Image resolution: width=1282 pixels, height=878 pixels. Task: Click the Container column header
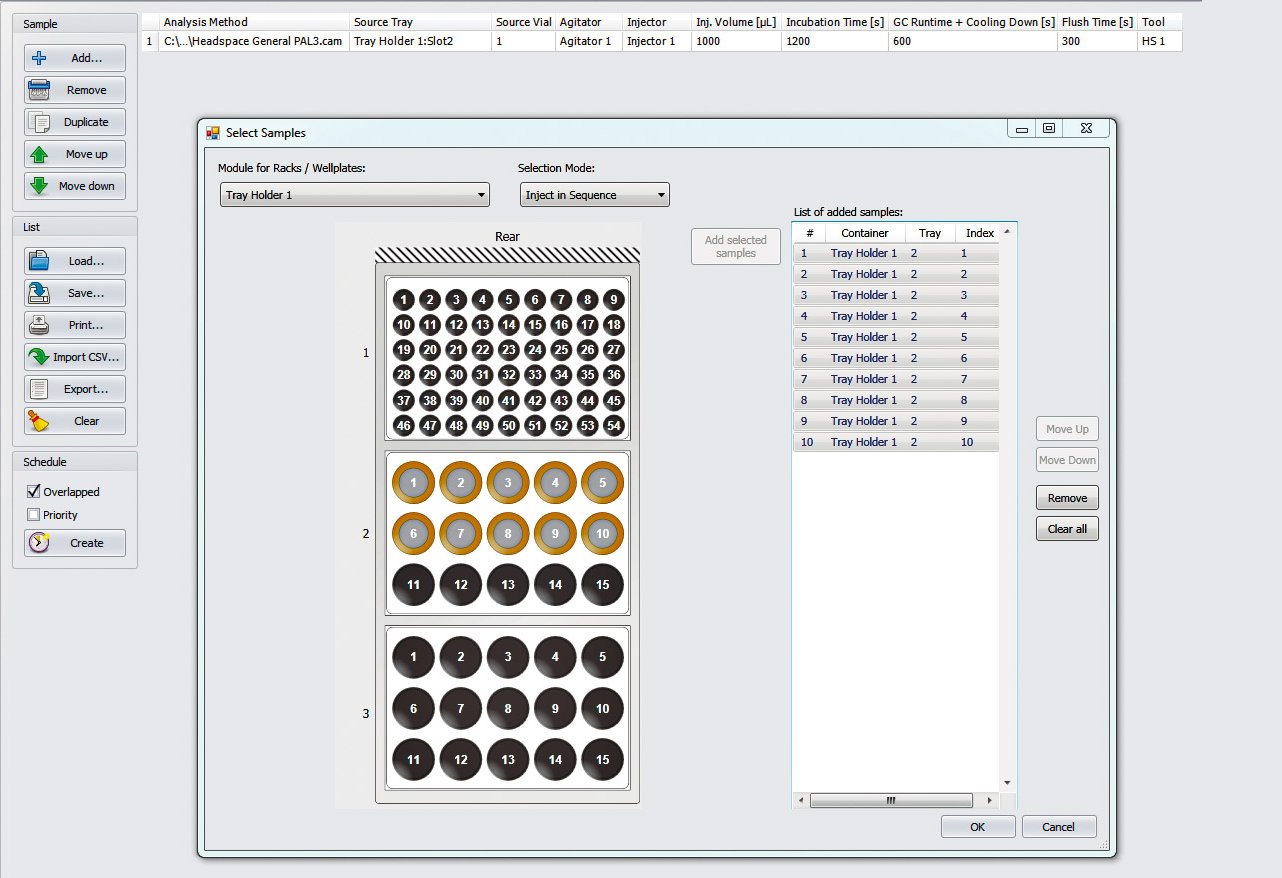[864, 233]
